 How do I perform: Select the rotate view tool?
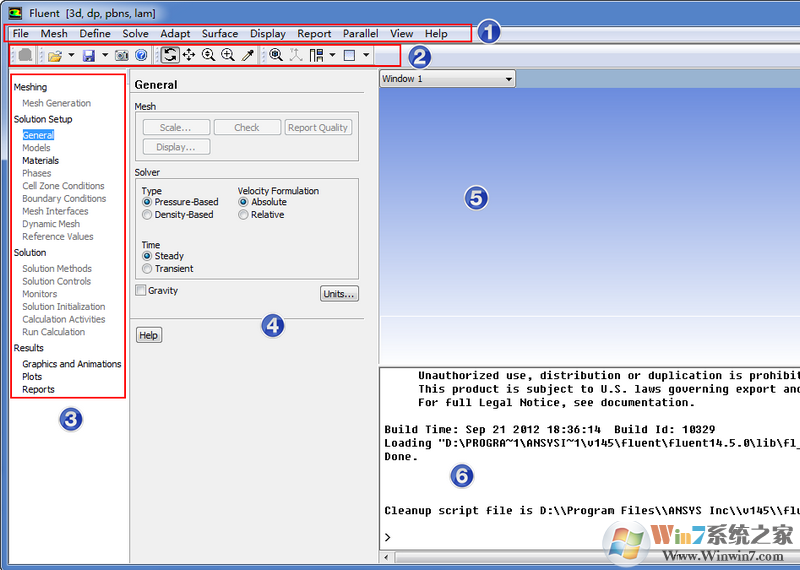click(x=170, y=55)
